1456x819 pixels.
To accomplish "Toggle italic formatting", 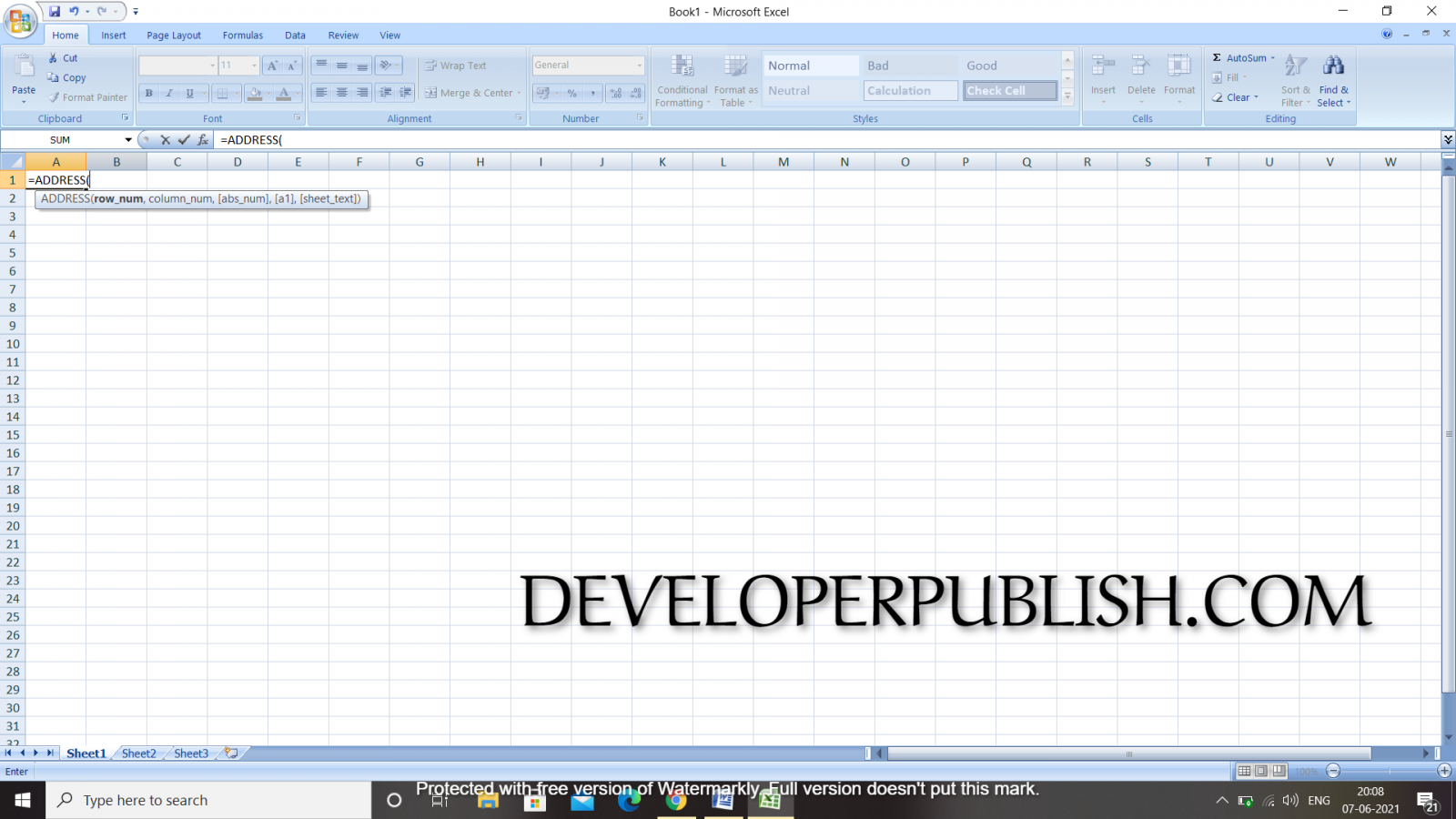I will [x=168, y=92].
